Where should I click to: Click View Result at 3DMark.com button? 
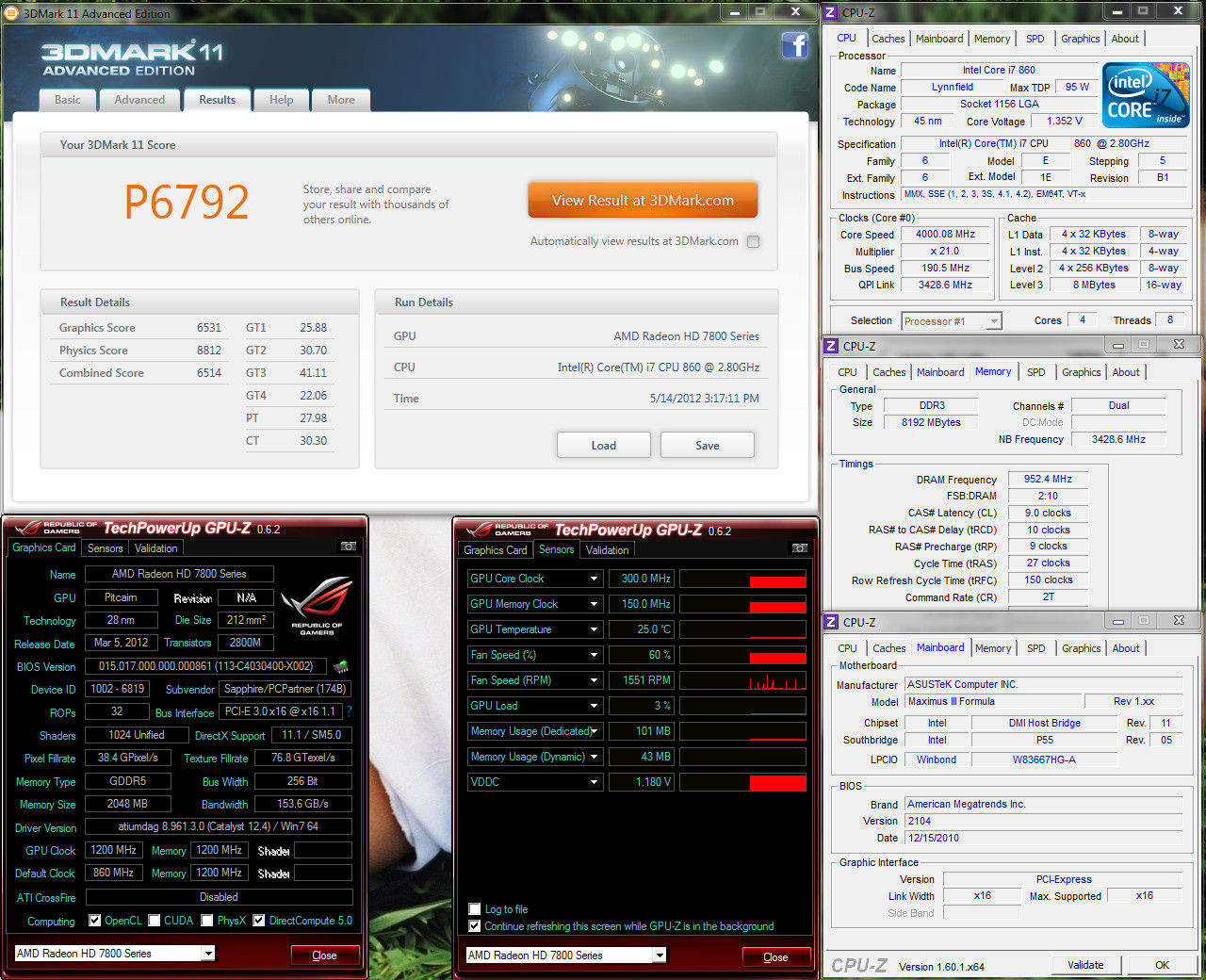(x=643, y=200)
